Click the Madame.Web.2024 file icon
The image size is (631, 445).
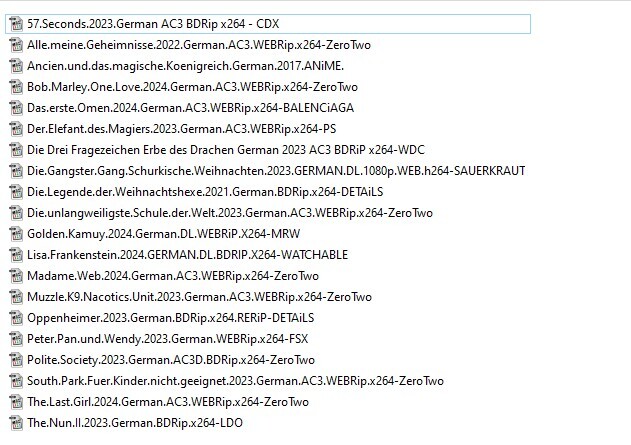coord(16,276)
